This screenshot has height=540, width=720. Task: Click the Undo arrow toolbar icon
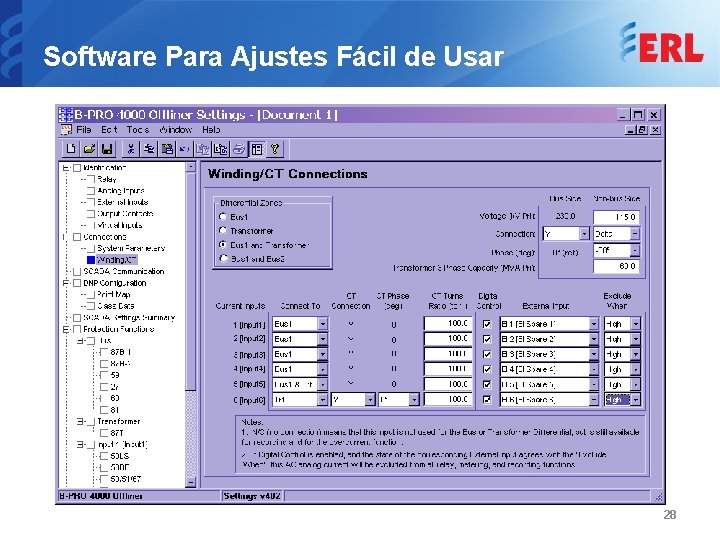click(185, 149)
